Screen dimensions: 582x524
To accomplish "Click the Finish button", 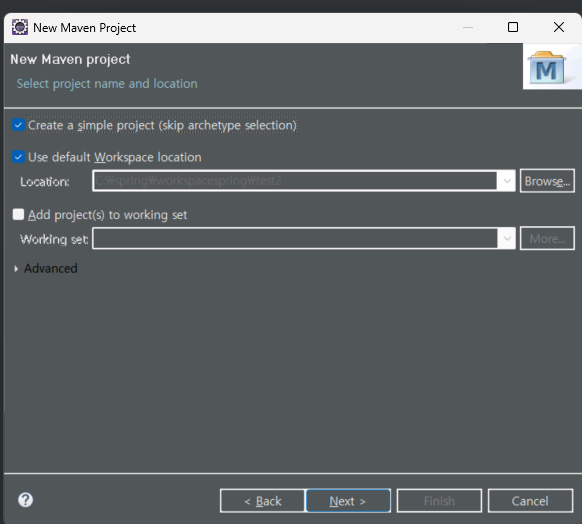I will pyautogui.click(x=439, y=501).
